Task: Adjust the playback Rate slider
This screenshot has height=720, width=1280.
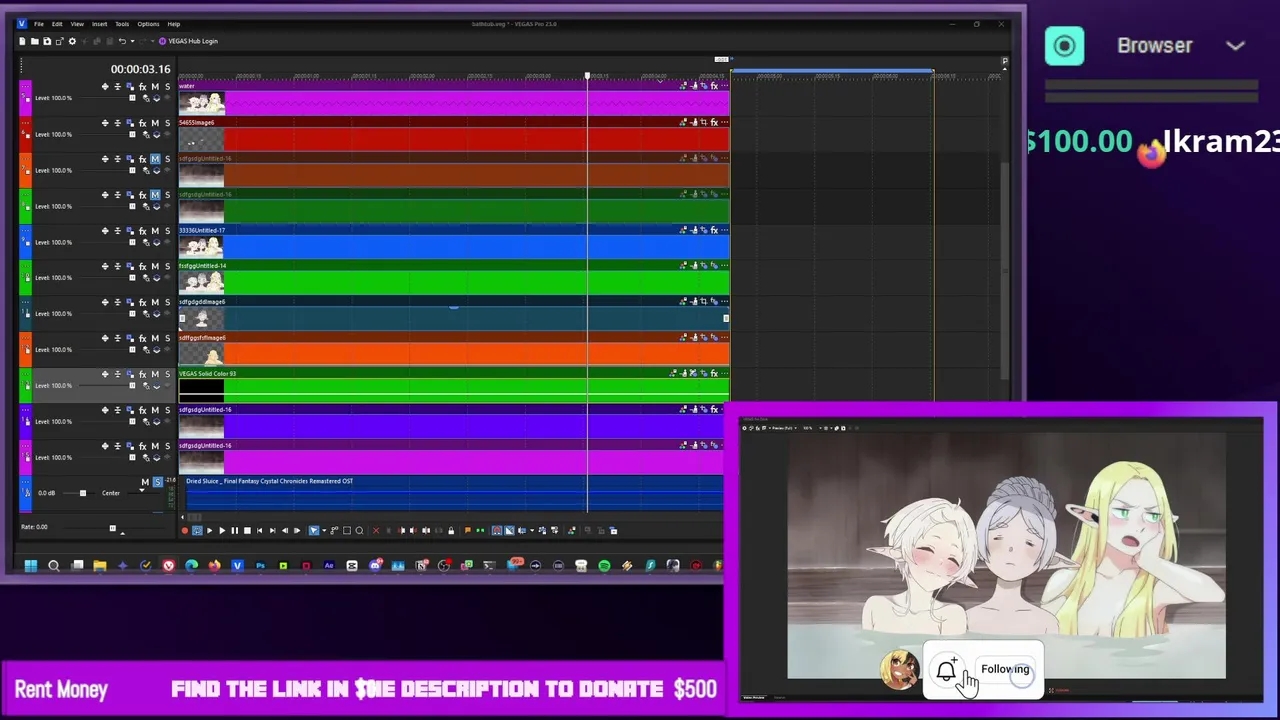Action: pyautogui.click(x=112, y=527)
